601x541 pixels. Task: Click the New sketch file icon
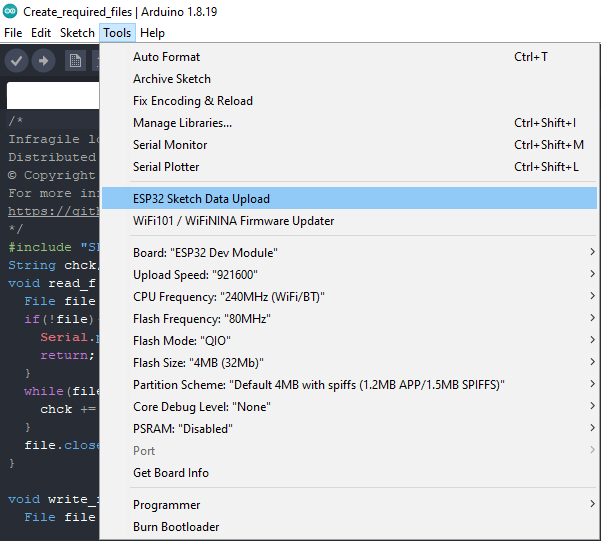point(75,61)
